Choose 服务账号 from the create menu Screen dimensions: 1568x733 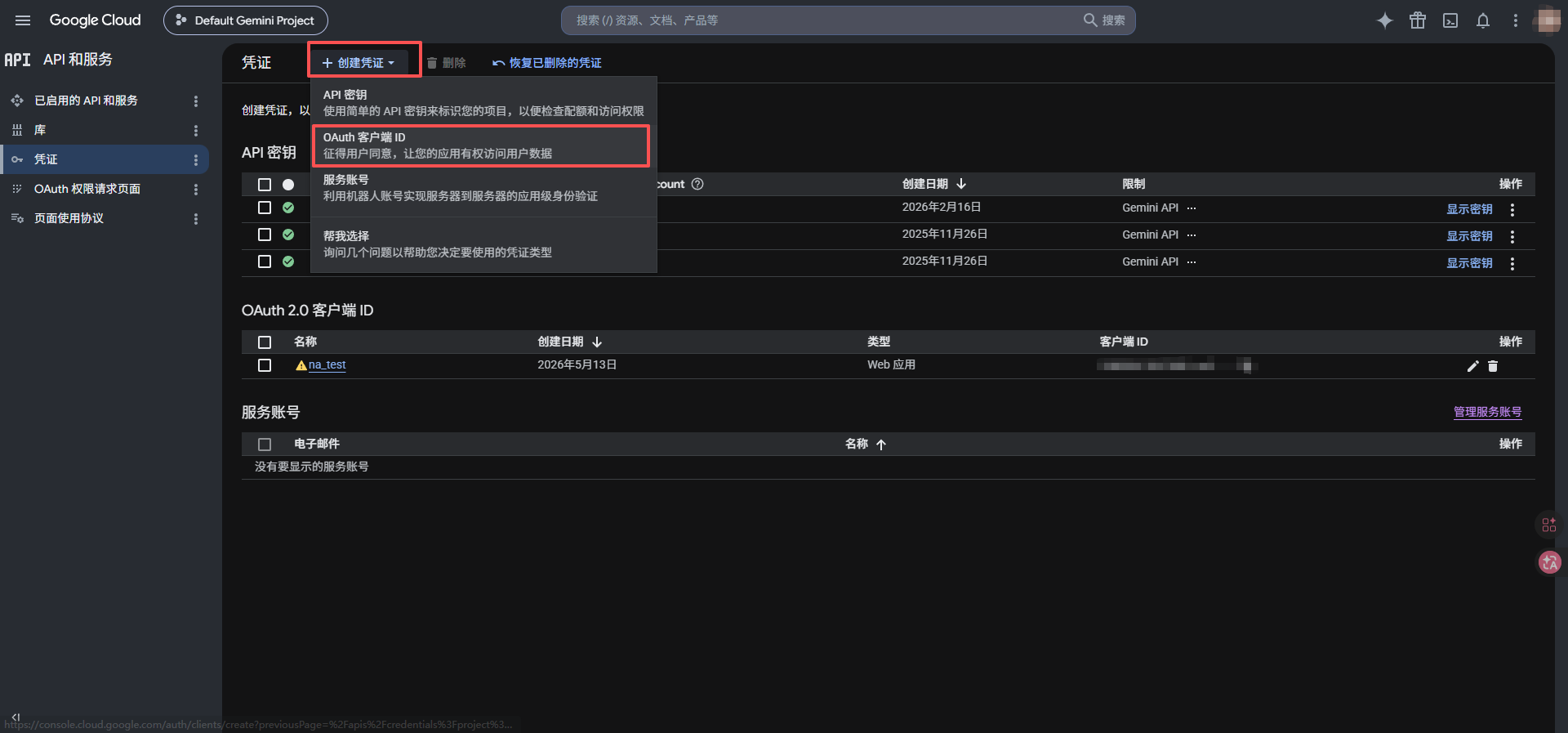point(483,188)
